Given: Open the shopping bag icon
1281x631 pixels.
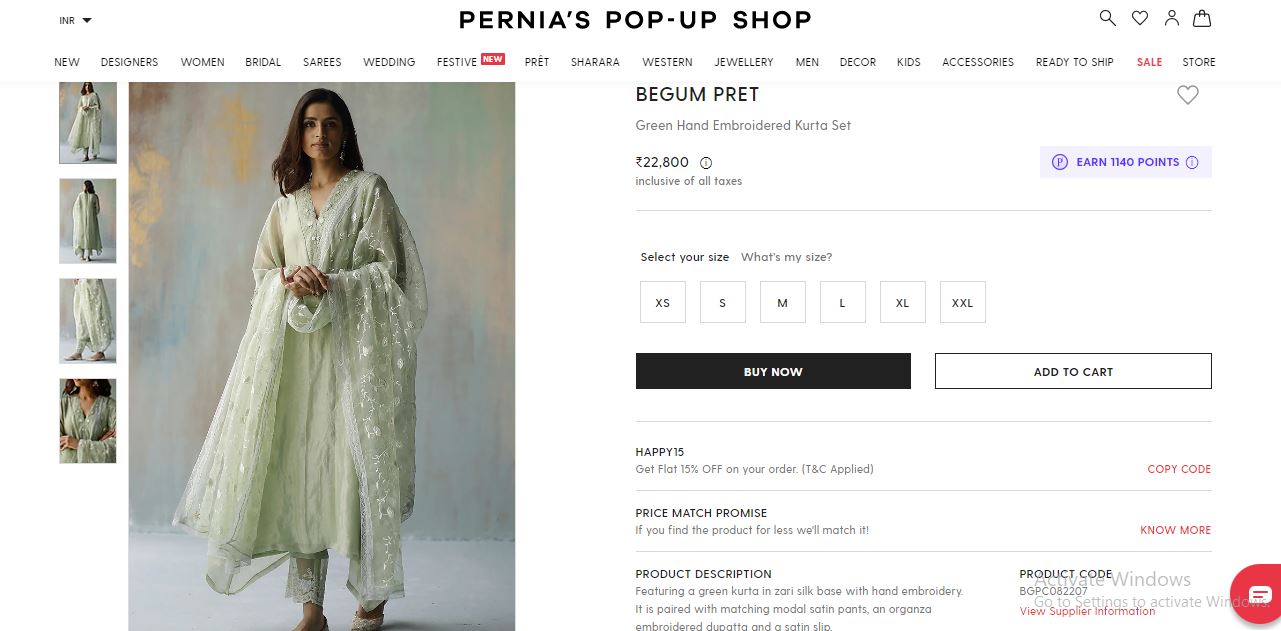Looking at the screenshot, I should click(x=1202, y=18).
